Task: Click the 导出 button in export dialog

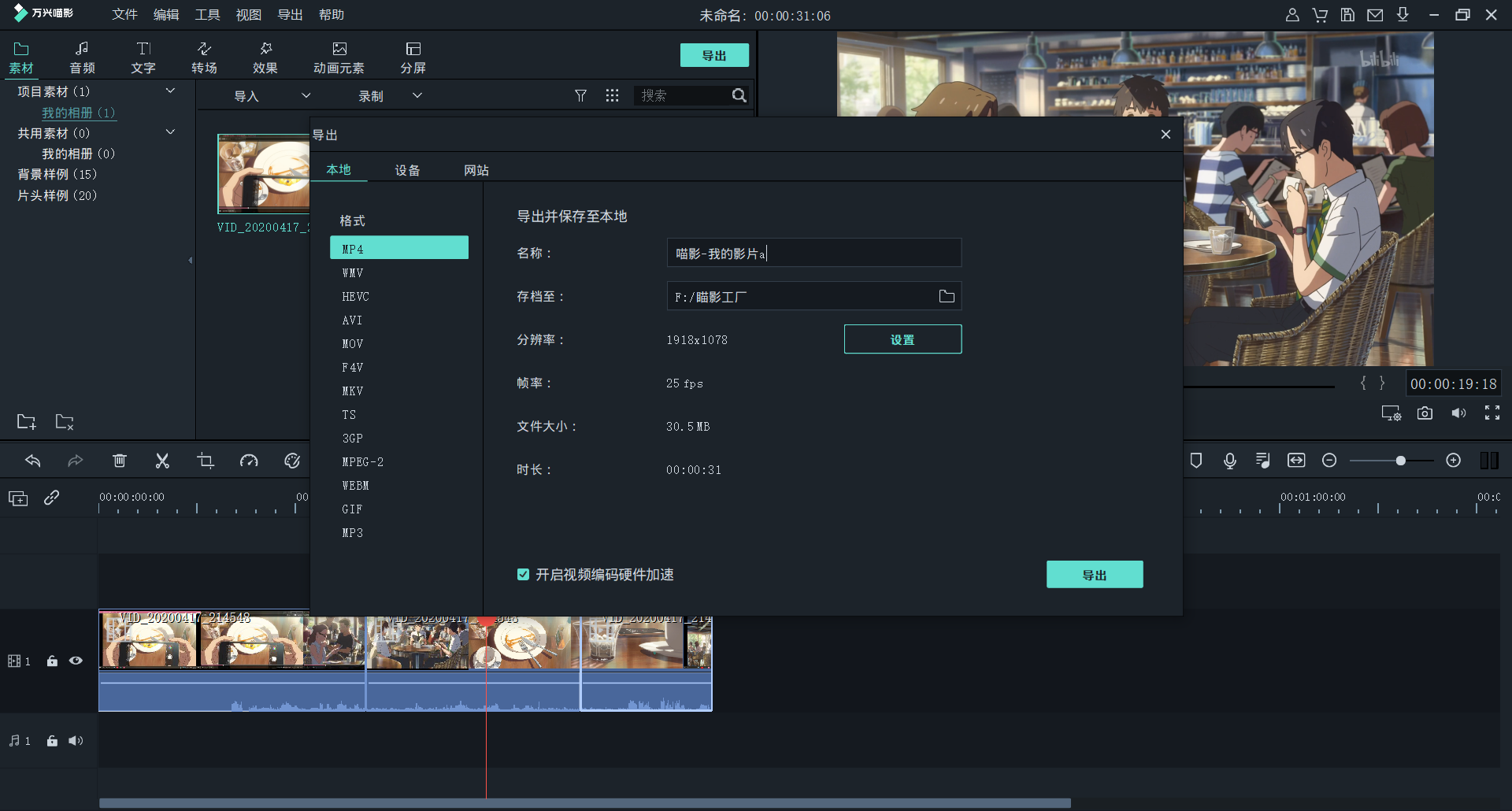Action: pyautogui.click(x=1094, y=575)
